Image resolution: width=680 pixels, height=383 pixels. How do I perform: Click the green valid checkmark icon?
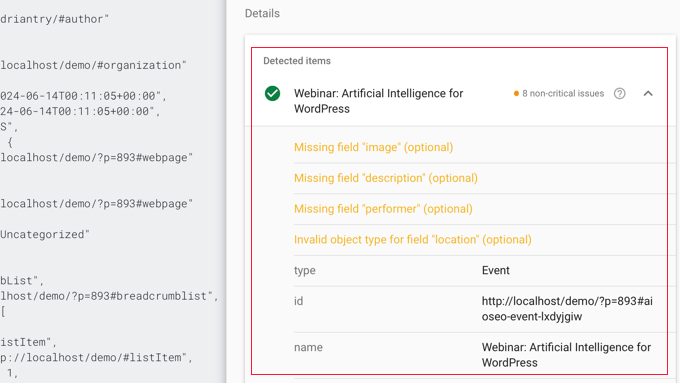(x=272, y=93)
